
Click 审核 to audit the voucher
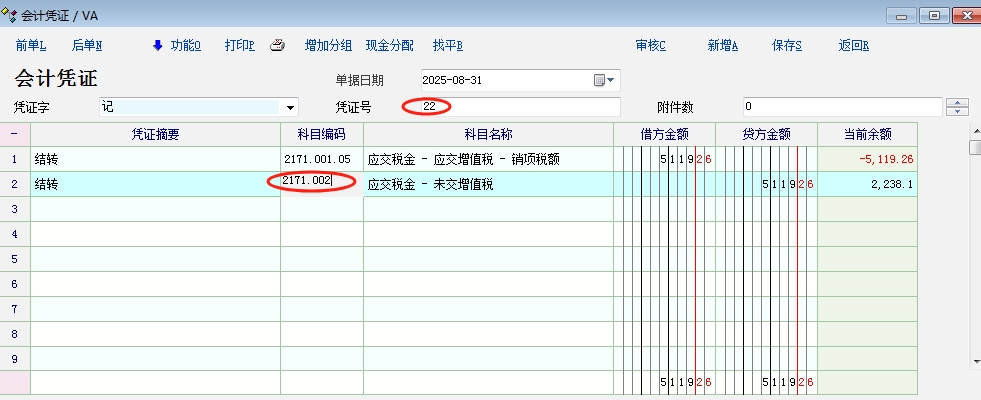tap(650, 45)
